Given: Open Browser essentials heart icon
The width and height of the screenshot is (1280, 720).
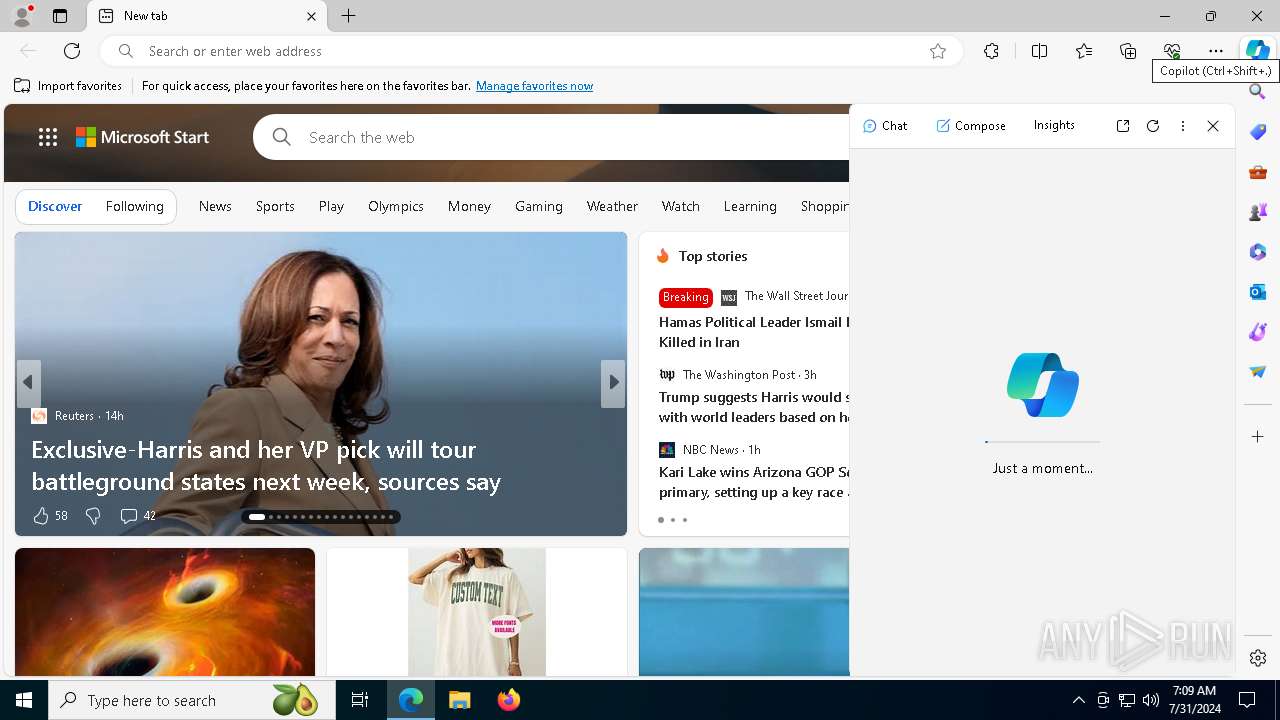Looking at the screenshot, I should pyautogui.click(x=1172, y=51).
